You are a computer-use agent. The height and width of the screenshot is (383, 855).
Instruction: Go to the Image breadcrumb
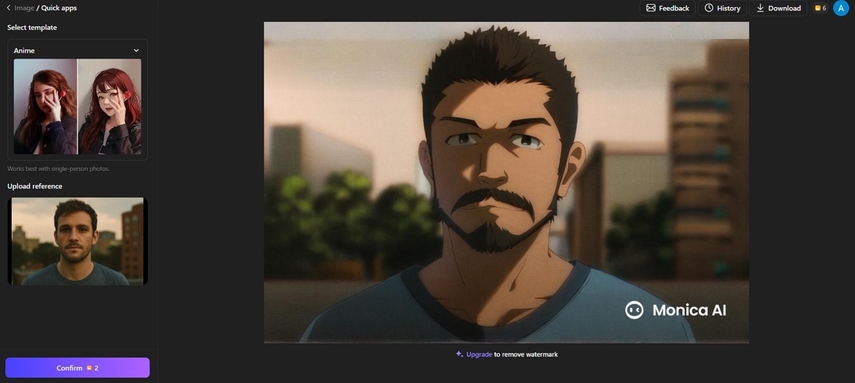click(24, 8)
